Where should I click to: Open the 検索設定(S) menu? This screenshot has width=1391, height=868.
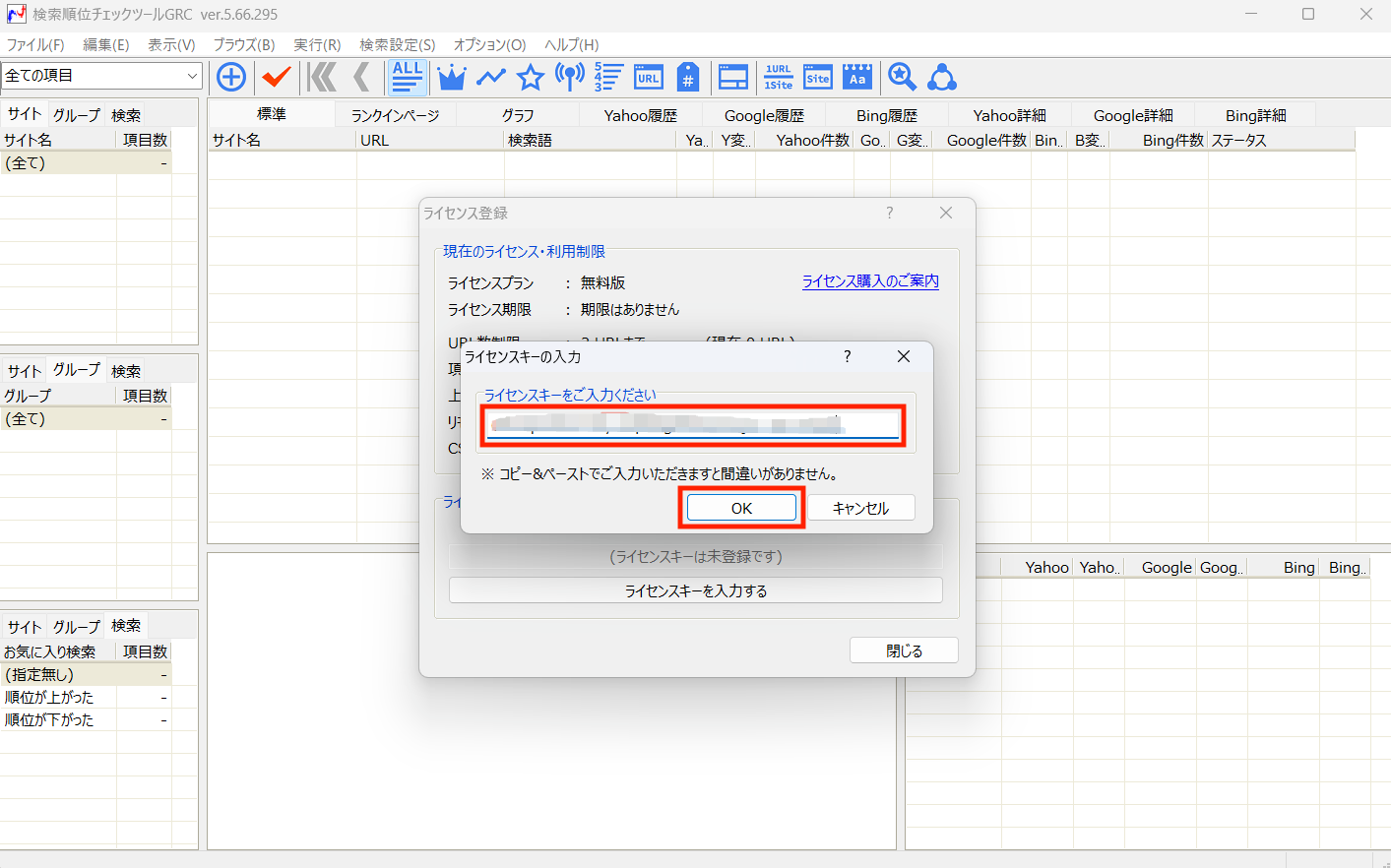(x=398, y=44)
